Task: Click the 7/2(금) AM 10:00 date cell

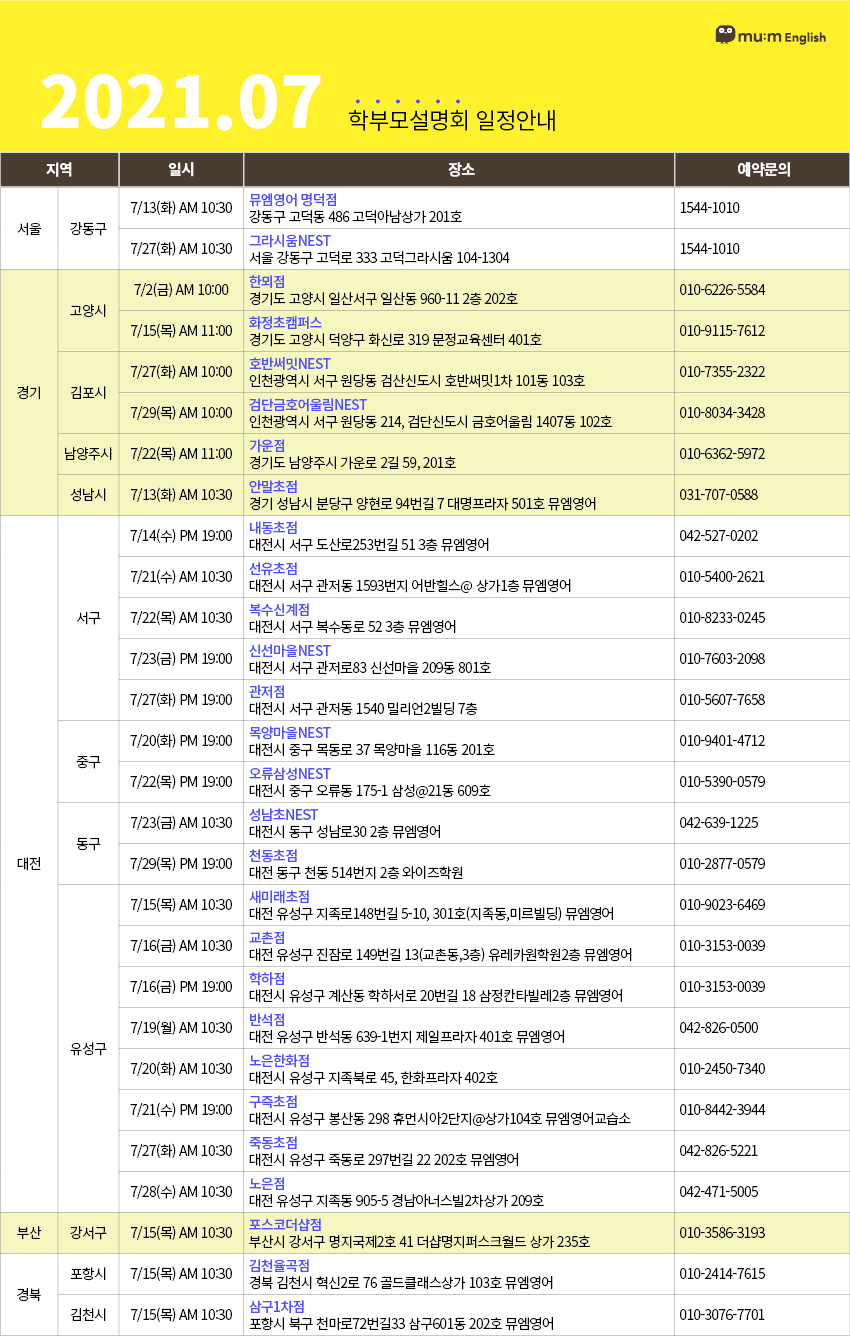Action: coord(181,290)
